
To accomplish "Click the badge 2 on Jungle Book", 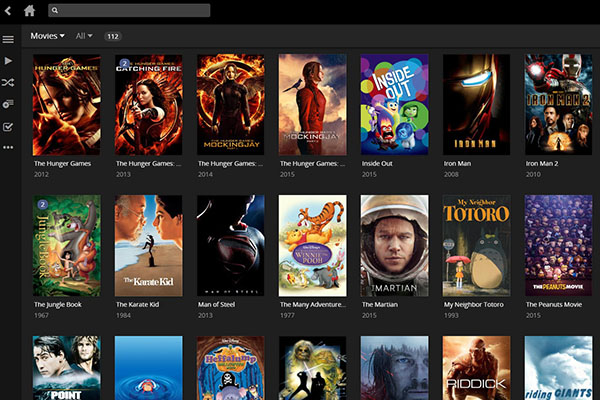I will coord(42,204).
